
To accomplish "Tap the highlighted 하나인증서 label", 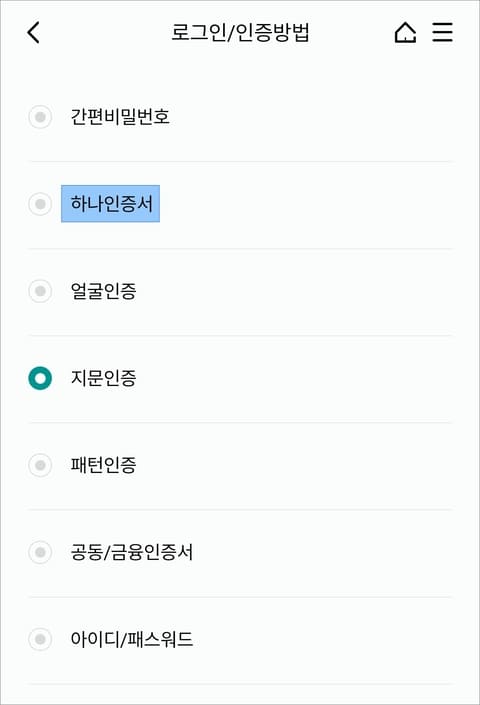I will 111,204.
